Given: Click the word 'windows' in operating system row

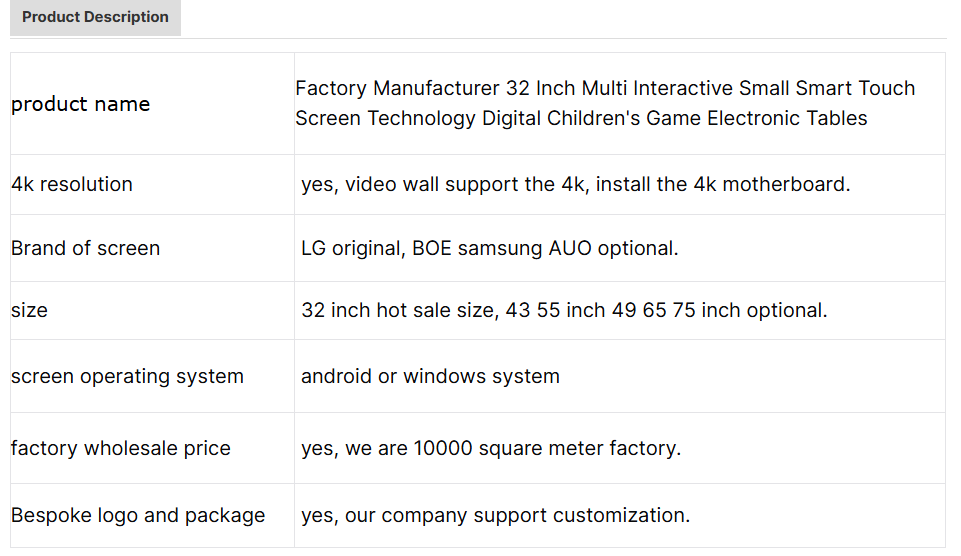Looking at the screenshot, I should tap(445, 376).
